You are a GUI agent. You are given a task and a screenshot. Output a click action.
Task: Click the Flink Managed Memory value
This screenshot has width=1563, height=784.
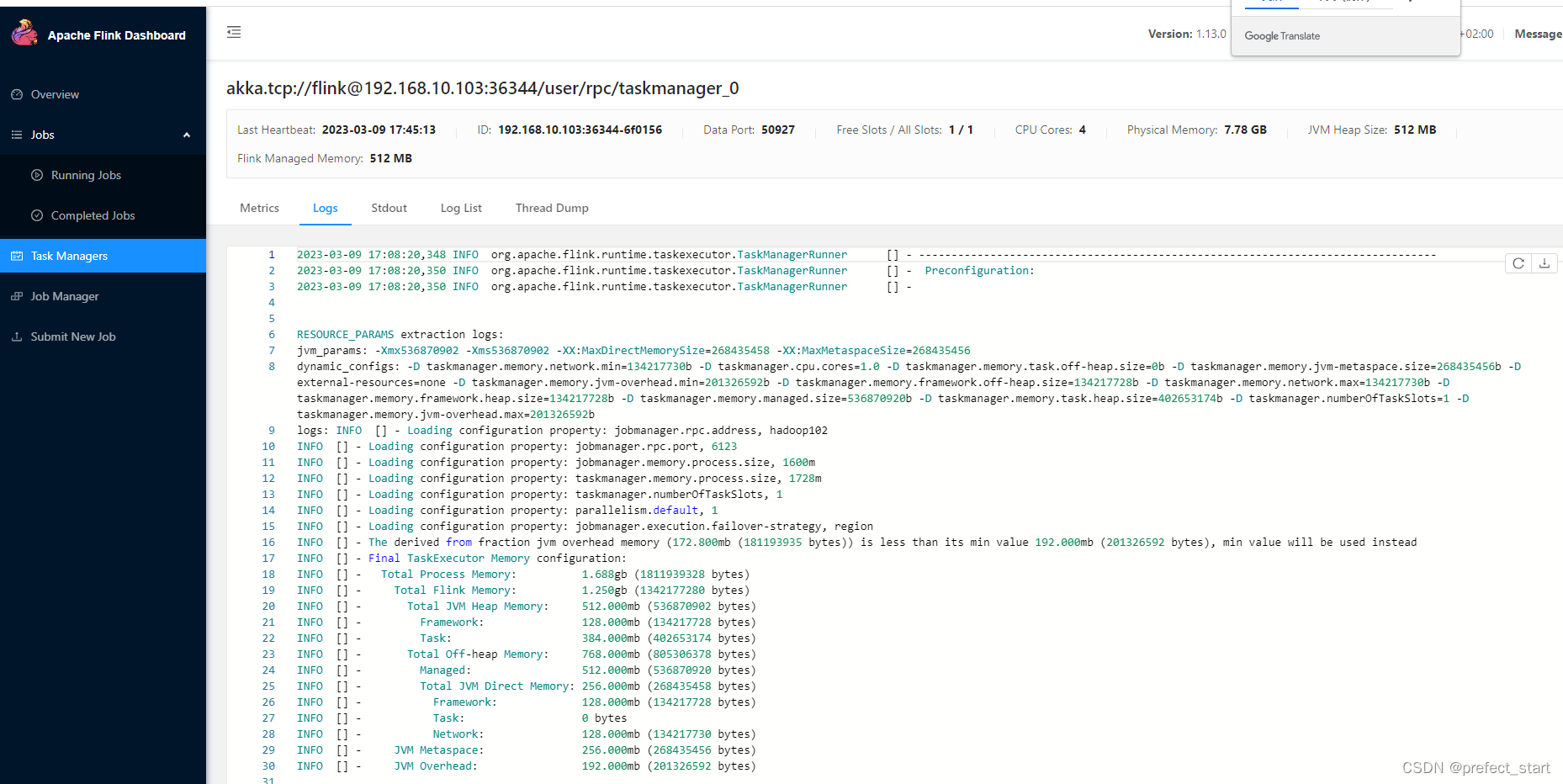[391, 158]
